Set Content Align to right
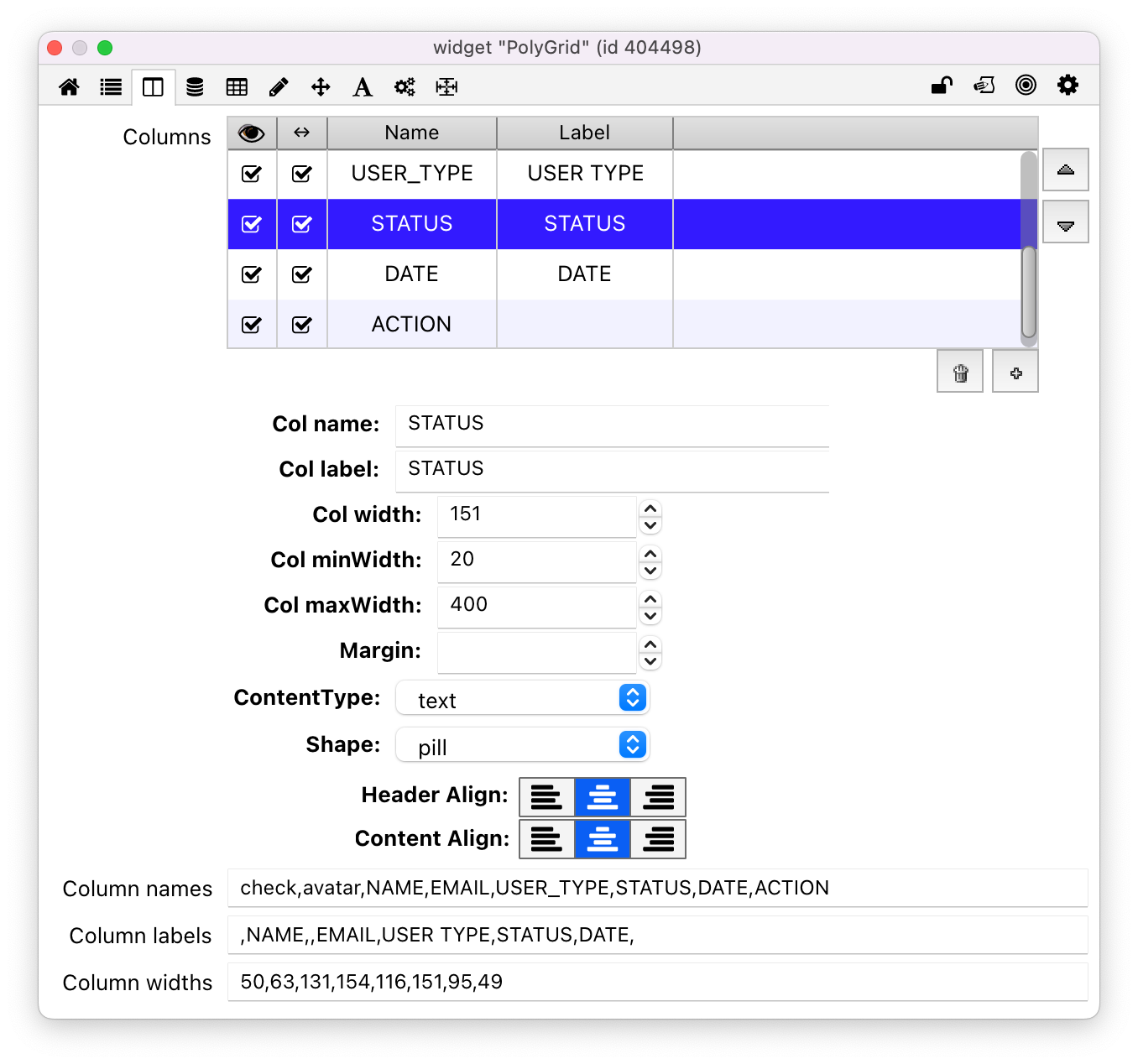 (658, 839)
